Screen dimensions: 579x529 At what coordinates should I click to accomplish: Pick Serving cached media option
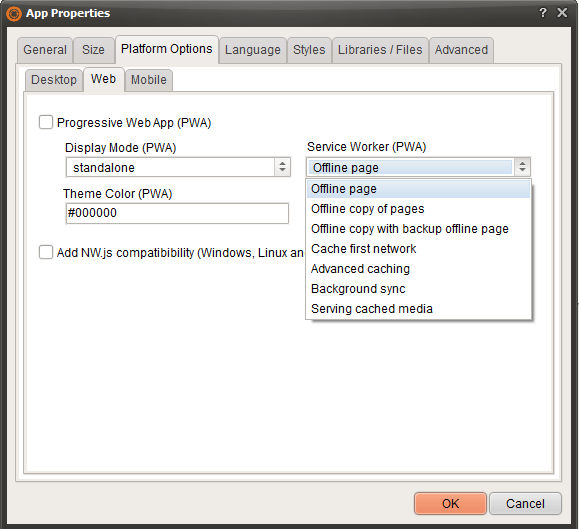pyautogui.click(x=418, y=309)
